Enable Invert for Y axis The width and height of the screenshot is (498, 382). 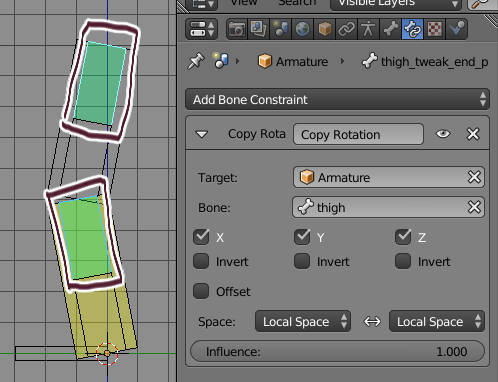click(302, 261)
